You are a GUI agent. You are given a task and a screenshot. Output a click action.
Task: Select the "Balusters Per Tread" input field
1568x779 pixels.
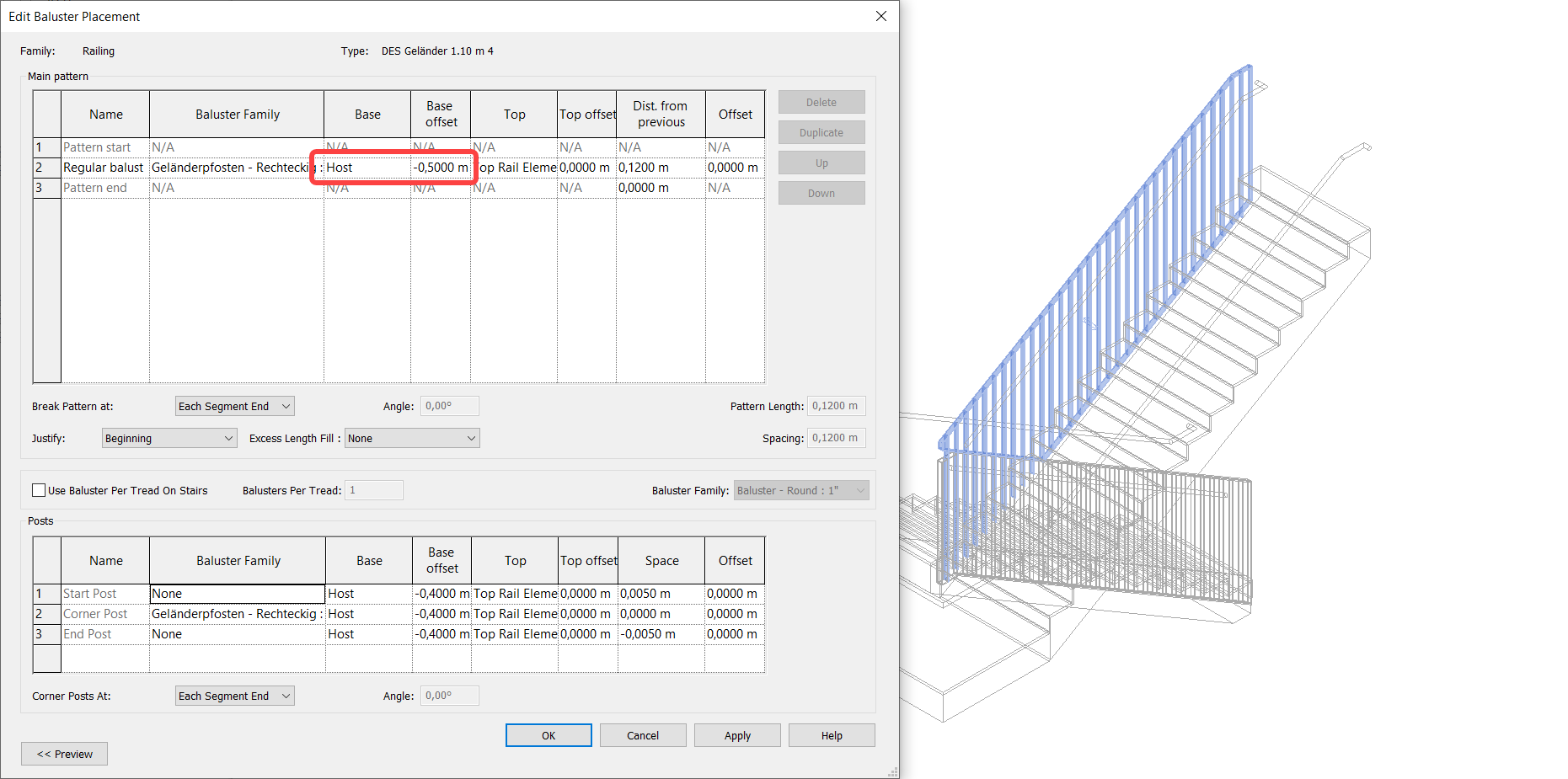coord(373,489)
